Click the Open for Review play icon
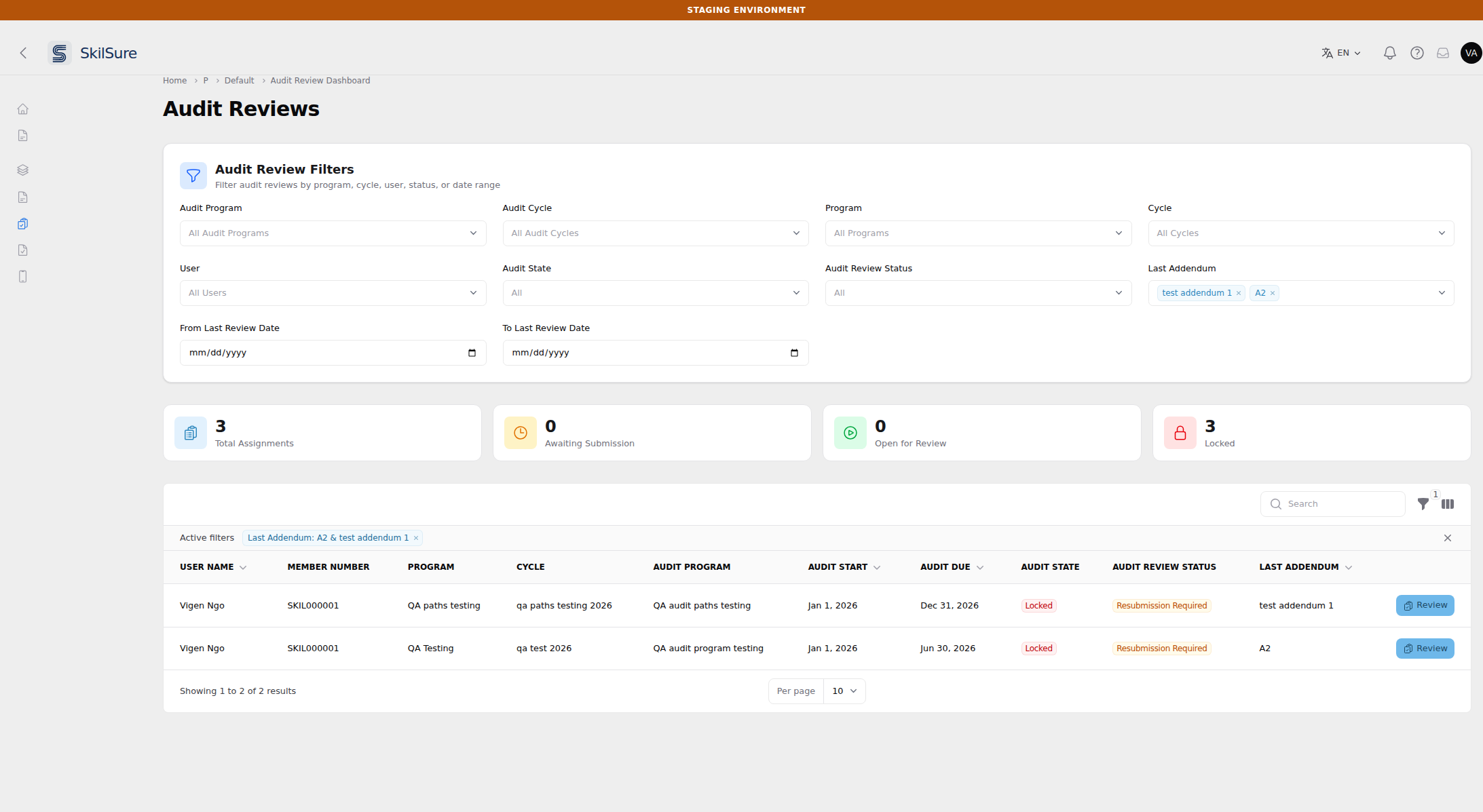This screenshot has width=1483, height=812. click(850, 433)
